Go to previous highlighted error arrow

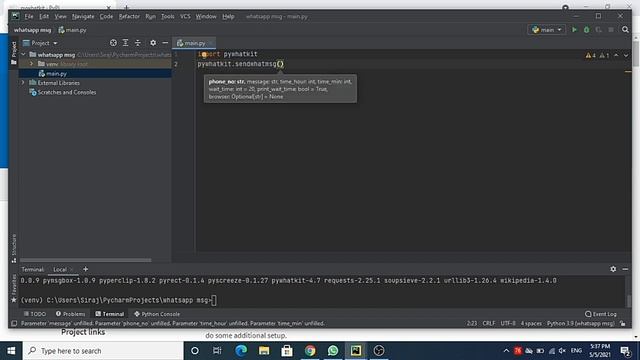pos(616,55)
